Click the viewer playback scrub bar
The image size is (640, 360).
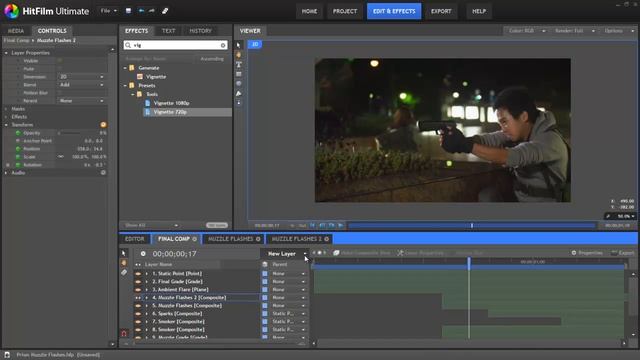(471, 225)
